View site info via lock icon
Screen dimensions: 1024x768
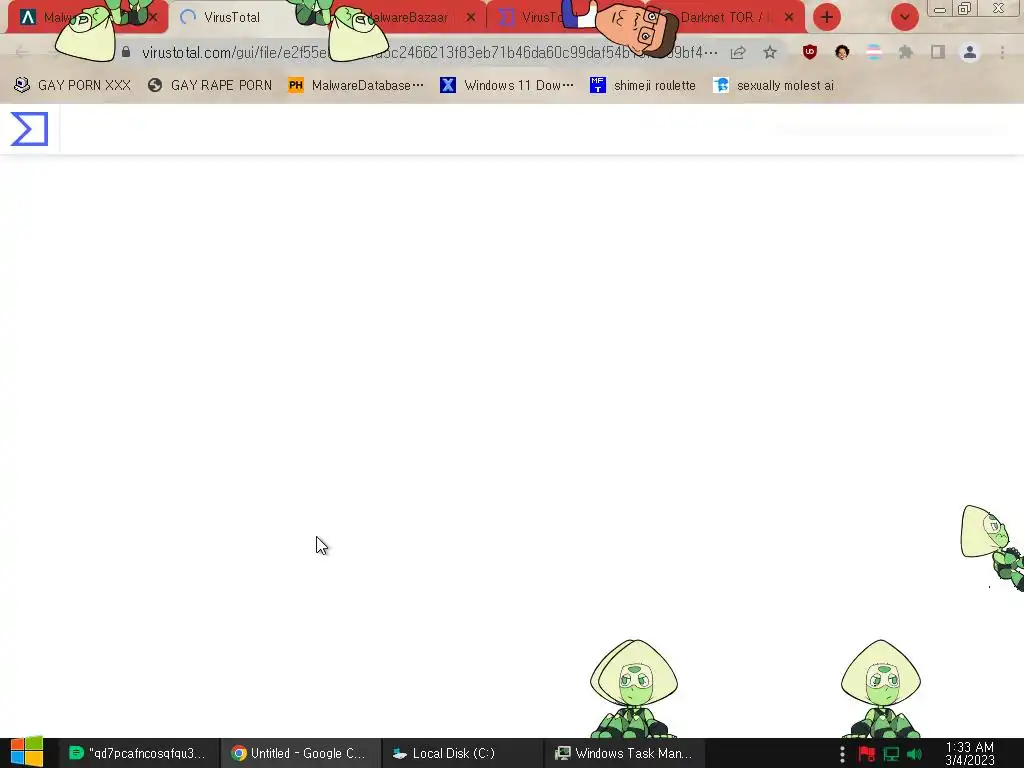coord(125,52)
